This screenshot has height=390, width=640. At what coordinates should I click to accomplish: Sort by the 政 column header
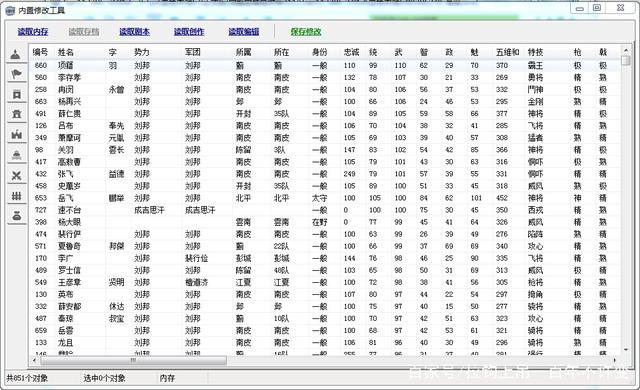coord(449,52)
